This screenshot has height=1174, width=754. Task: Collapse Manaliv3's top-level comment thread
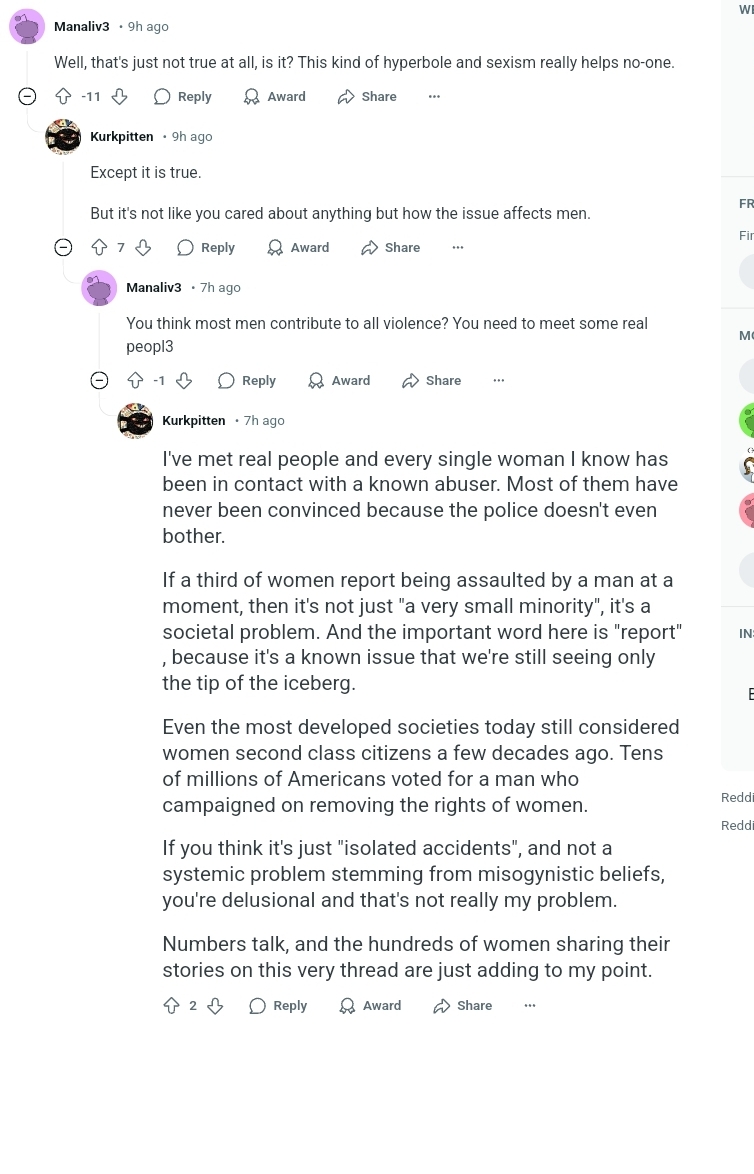[27, 97]
